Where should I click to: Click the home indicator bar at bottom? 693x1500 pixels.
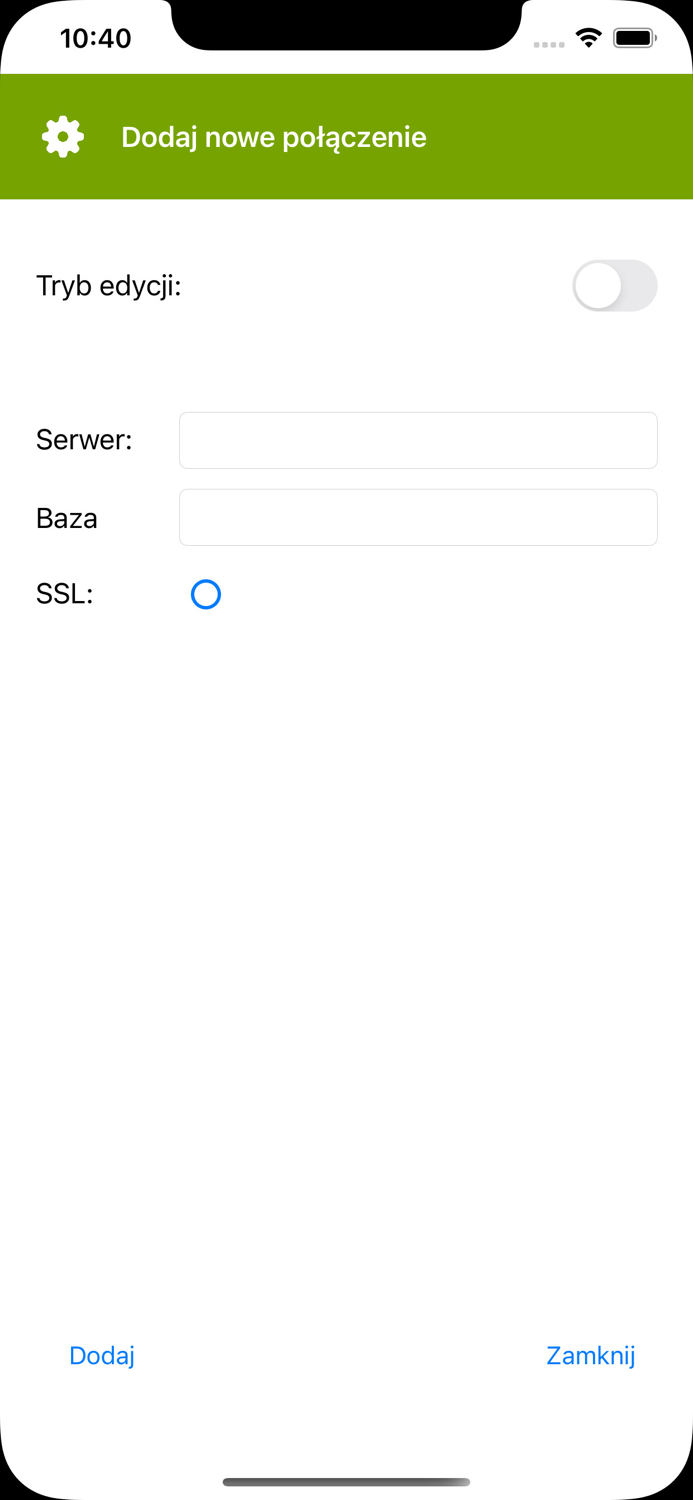pos(346,1482)
